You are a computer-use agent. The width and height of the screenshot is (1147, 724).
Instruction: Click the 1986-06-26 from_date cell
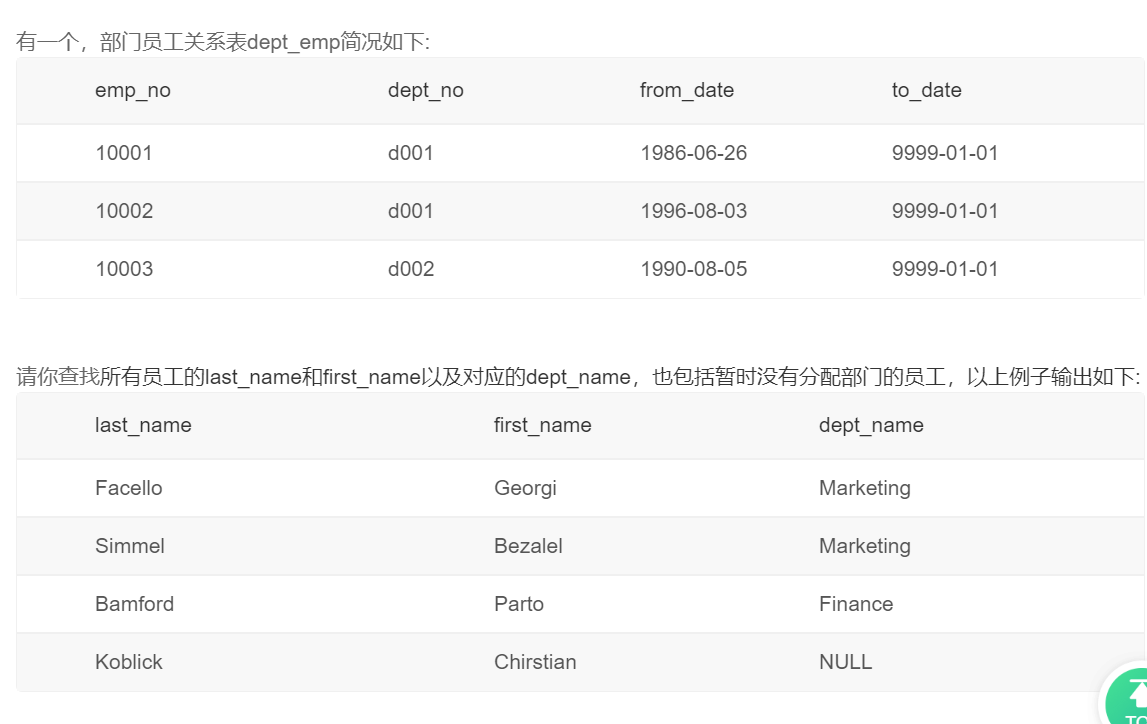pos(694,153)
